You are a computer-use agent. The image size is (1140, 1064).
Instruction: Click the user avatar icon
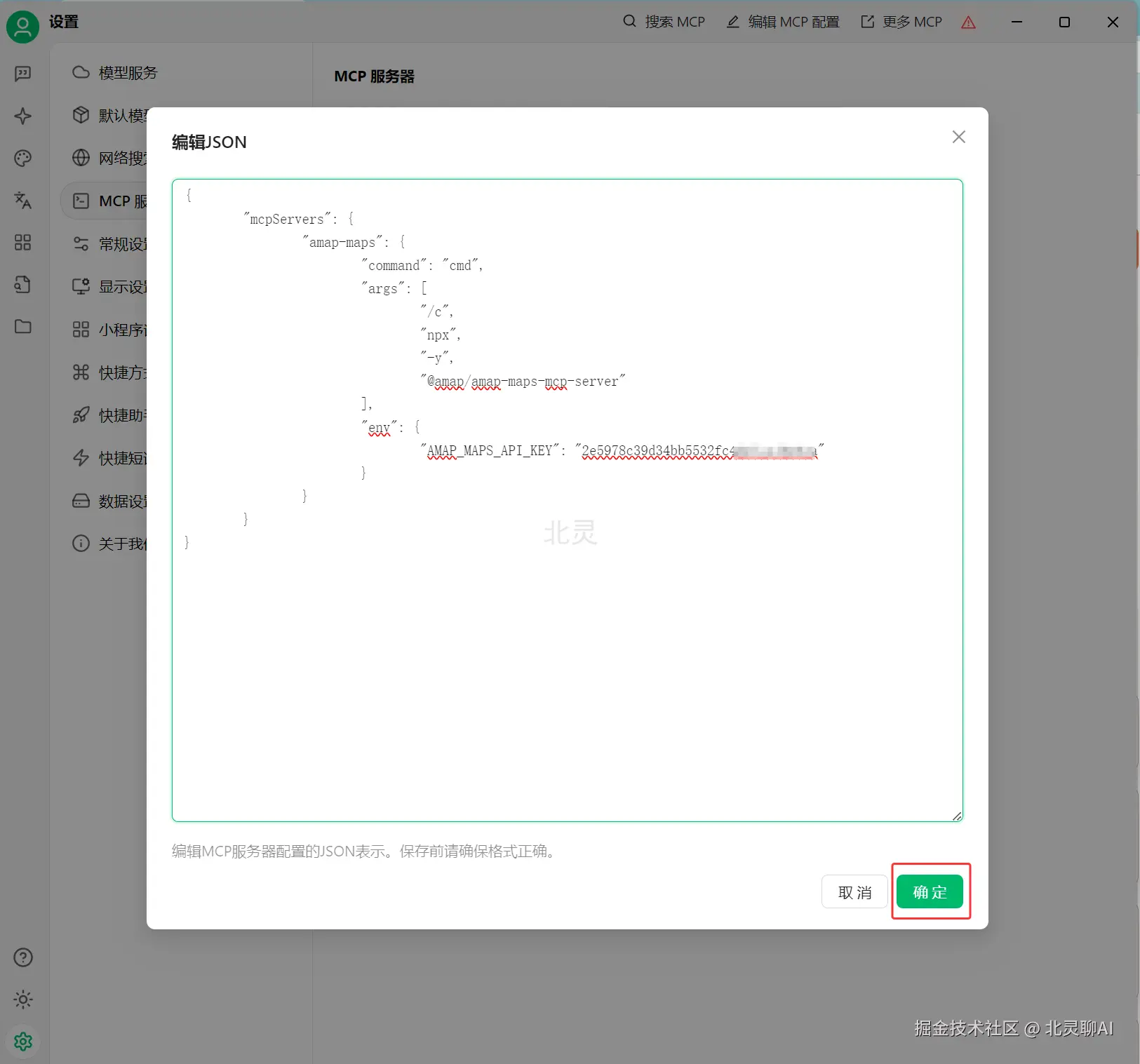click(x=22, y=27)
